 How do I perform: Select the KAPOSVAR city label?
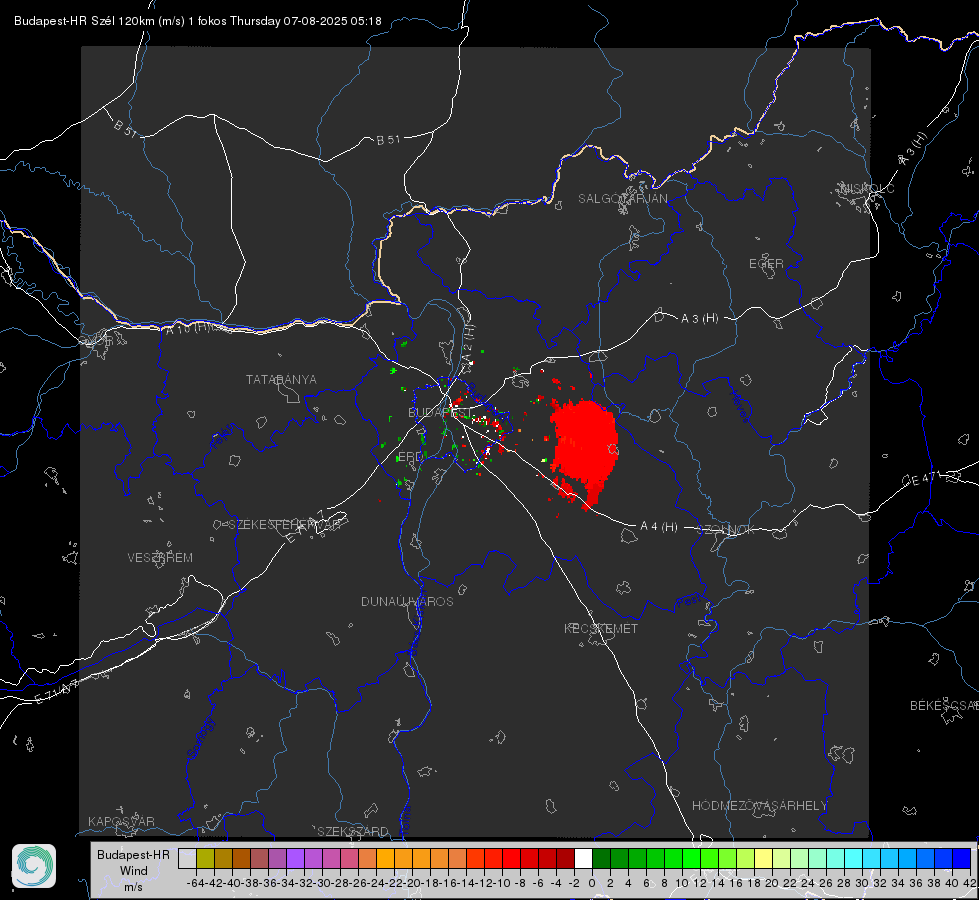click(121, 821)
